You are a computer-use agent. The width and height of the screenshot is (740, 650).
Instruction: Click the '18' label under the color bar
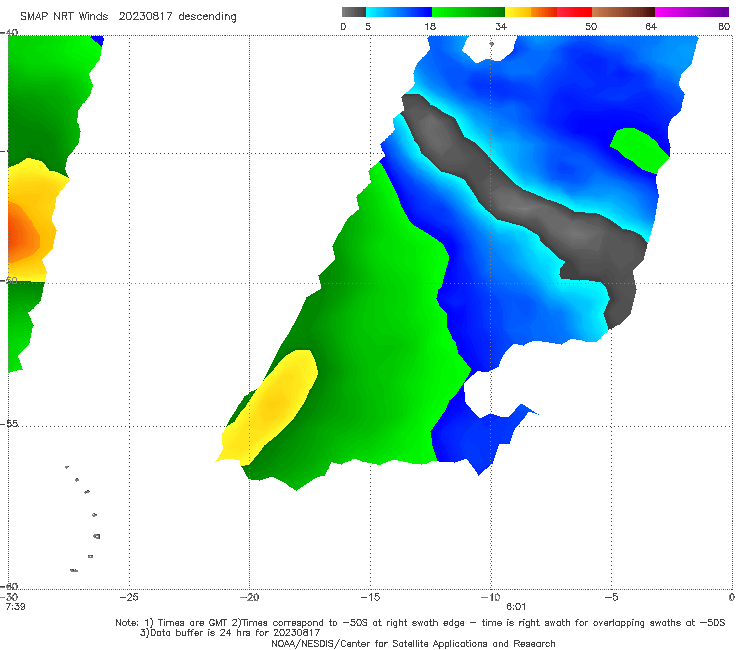pos(430,26)
